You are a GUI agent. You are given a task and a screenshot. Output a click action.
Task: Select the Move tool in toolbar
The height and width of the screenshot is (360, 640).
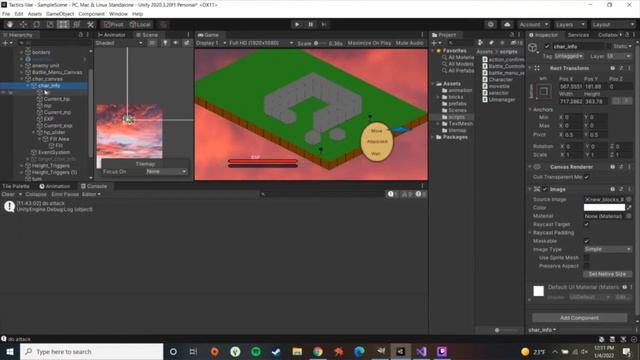23,24
